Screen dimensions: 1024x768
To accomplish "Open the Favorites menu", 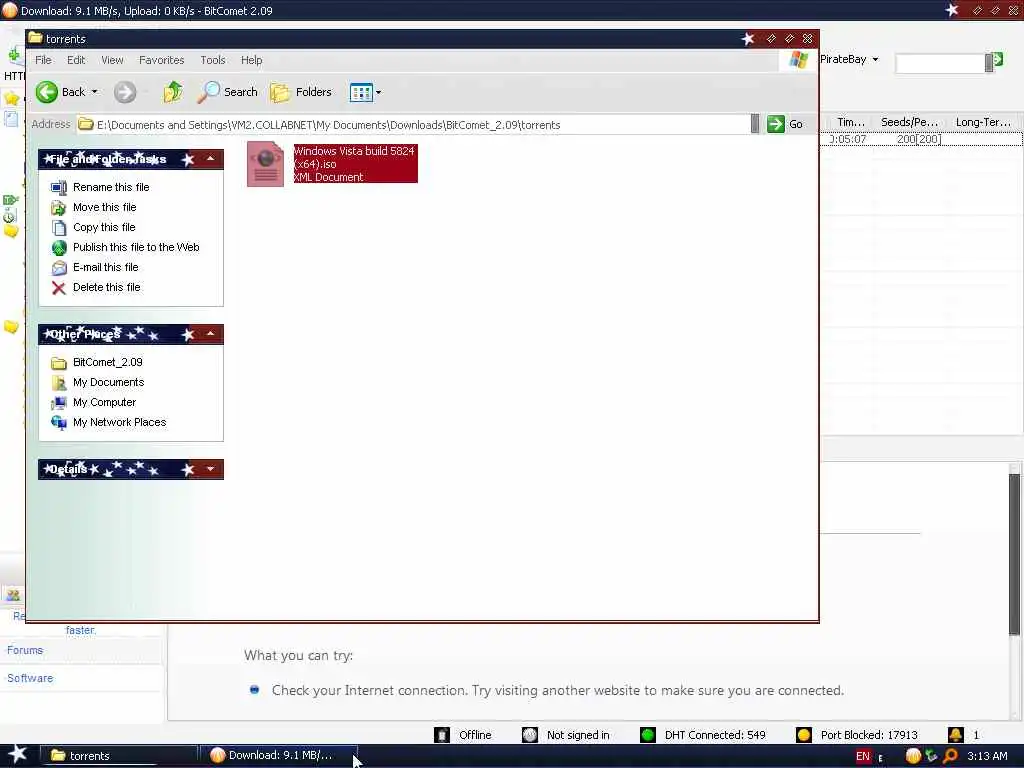I will tap(161, 60).
